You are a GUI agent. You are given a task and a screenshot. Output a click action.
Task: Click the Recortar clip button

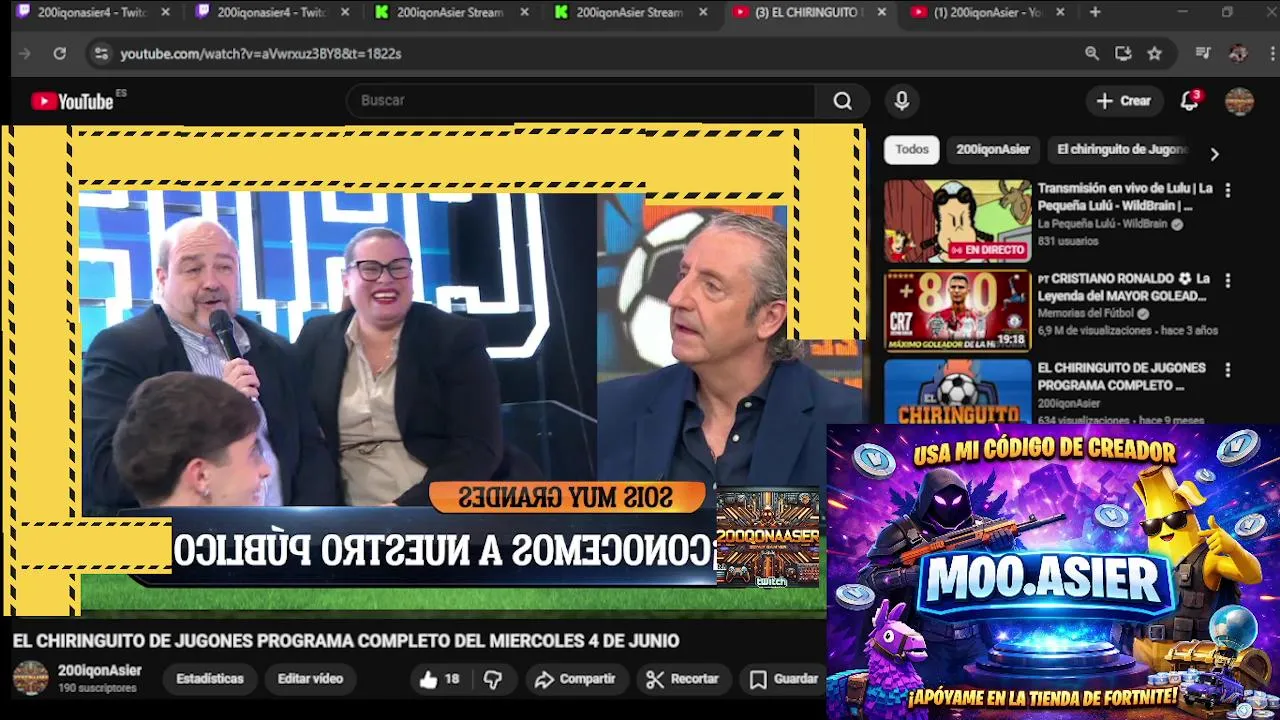click(682, 679)
